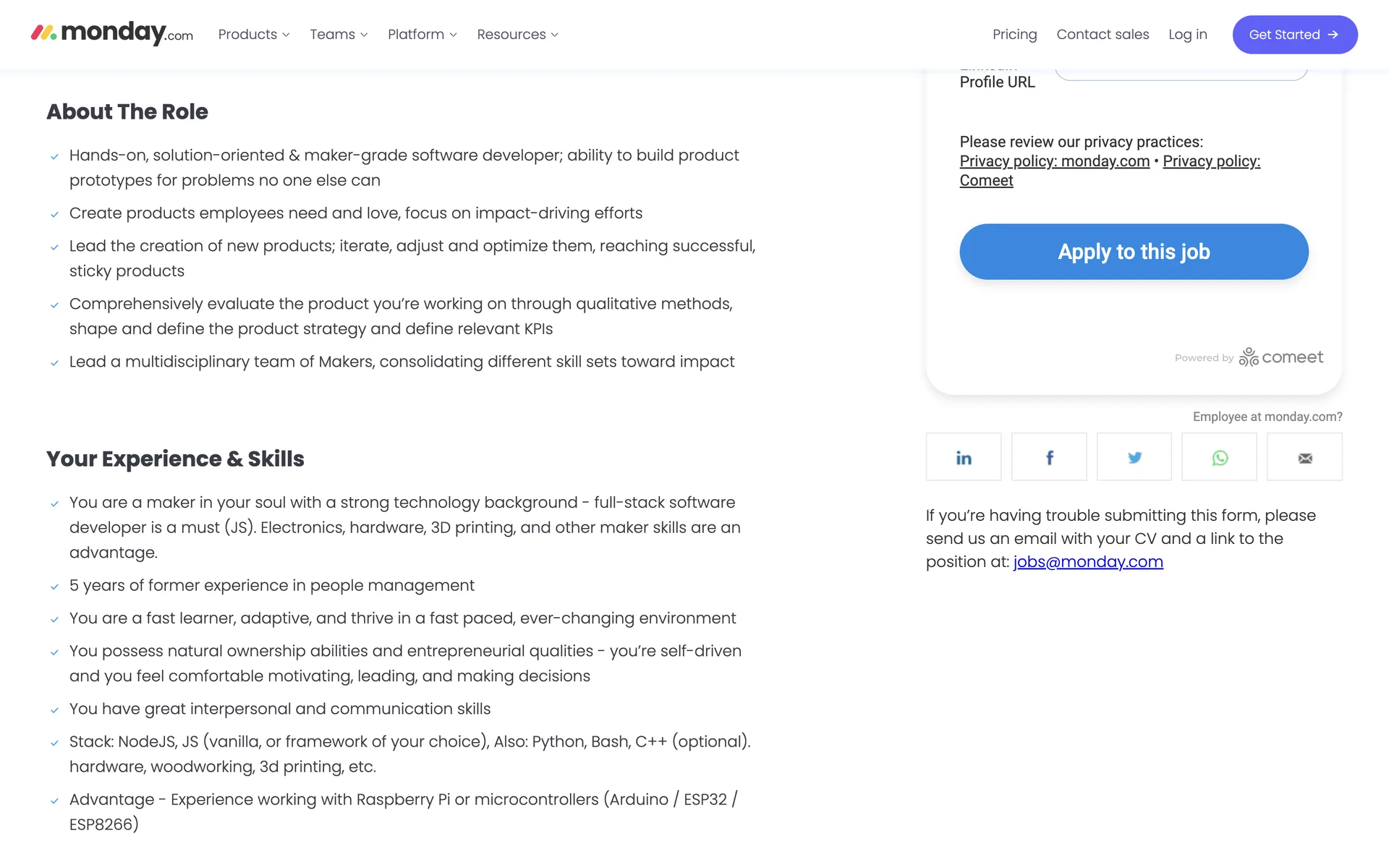Click the Get Started button
Image resolution: width=1389 pixels, height=868 pixels.
[x=1294, y=35]
